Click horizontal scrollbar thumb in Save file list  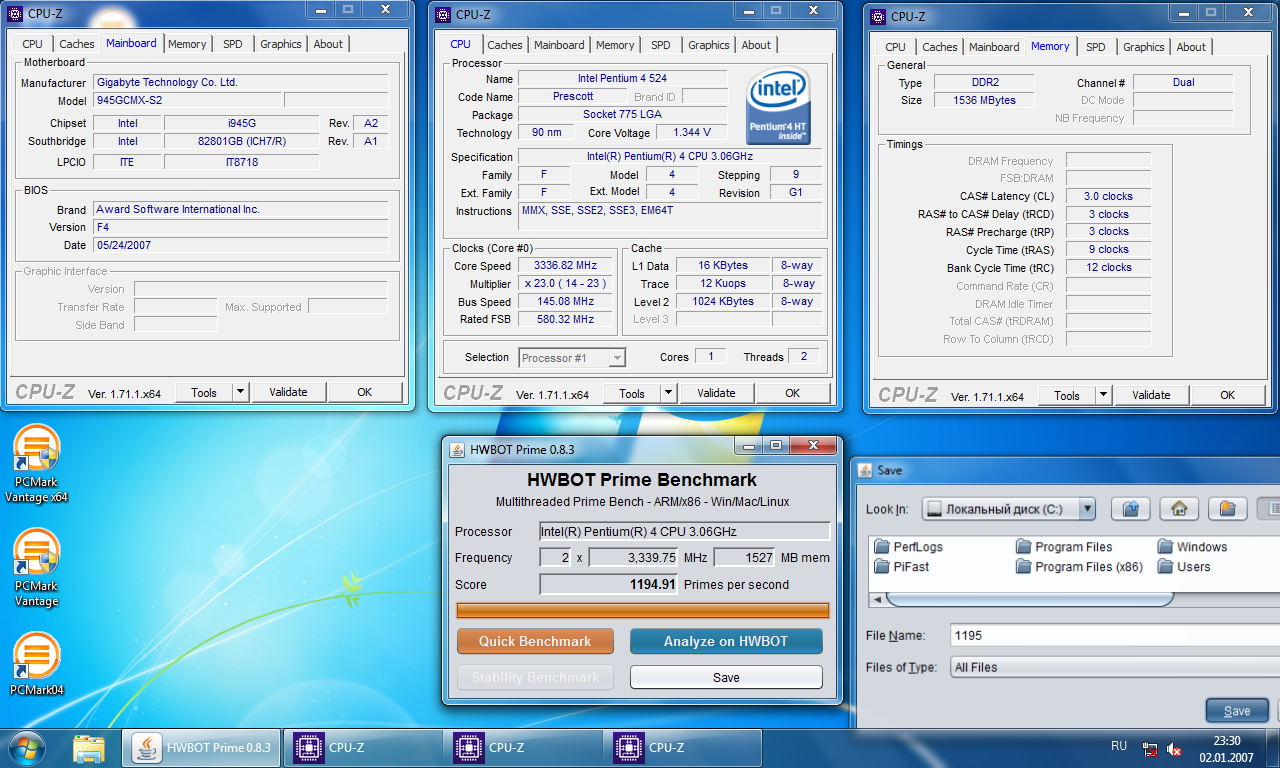coord(1029,599)
